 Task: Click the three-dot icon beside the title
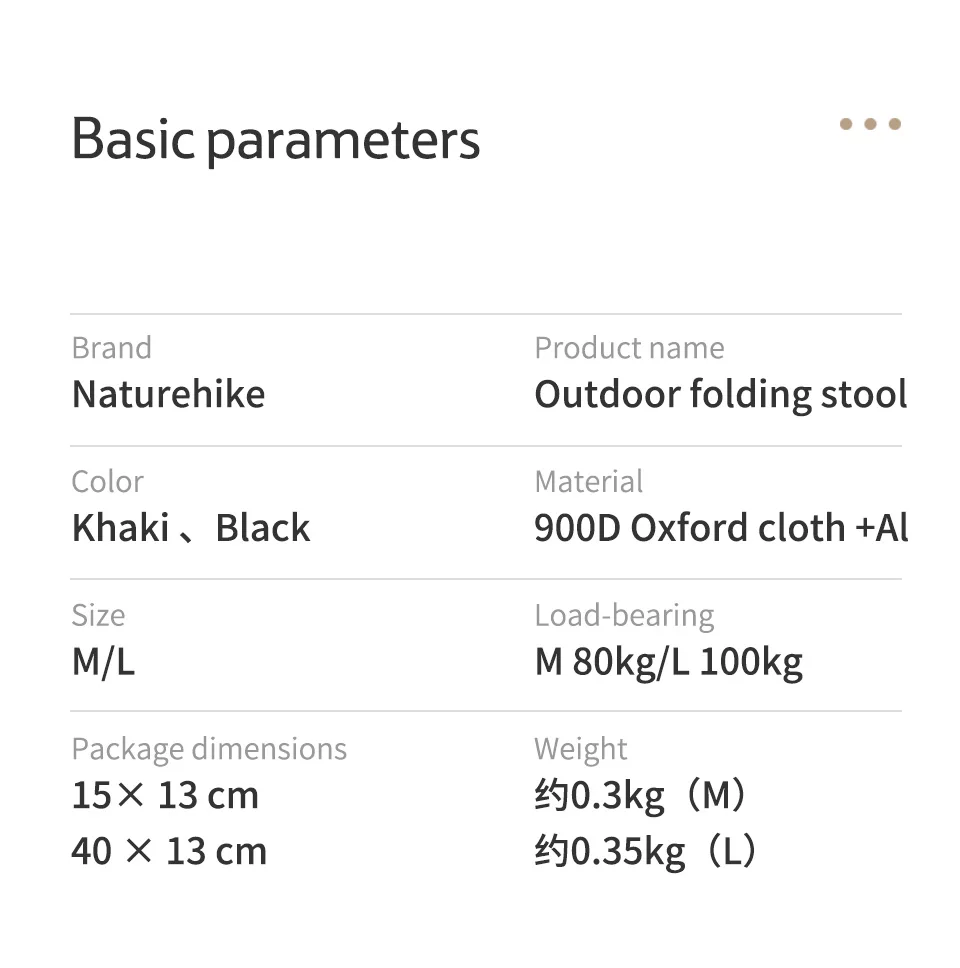(x=870, y=124)
